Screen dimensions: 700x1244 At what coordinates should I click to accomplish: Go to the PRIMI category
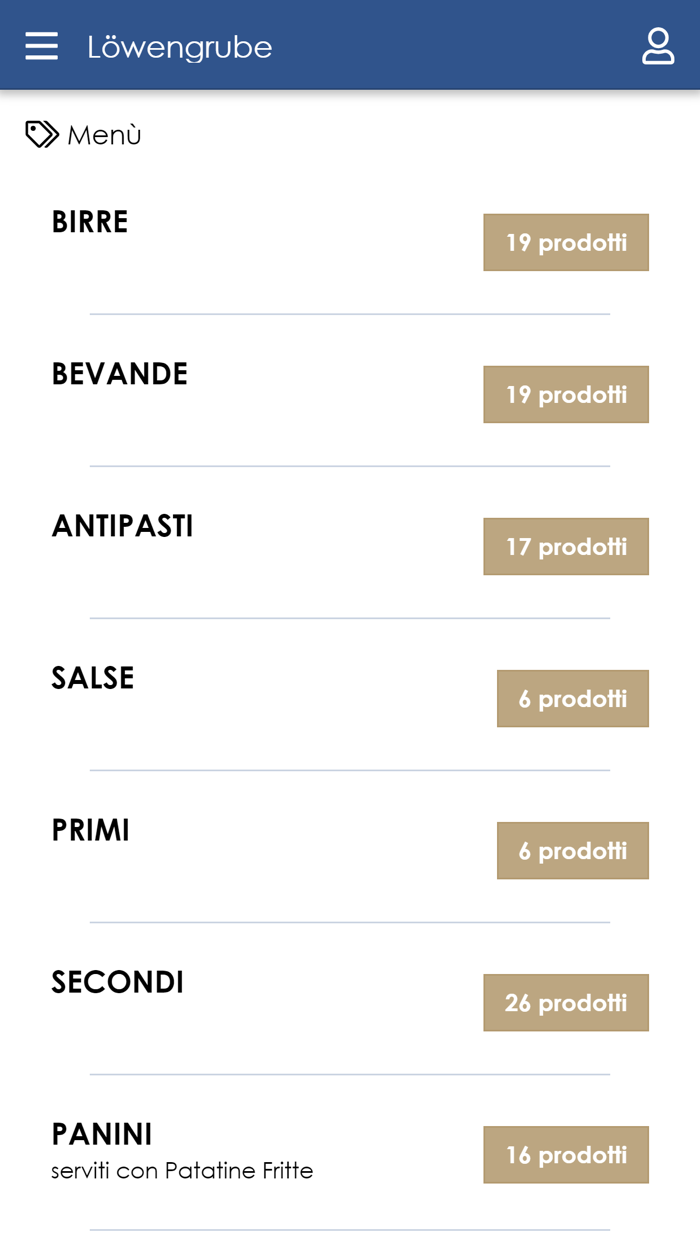click(x=91, y=830)
